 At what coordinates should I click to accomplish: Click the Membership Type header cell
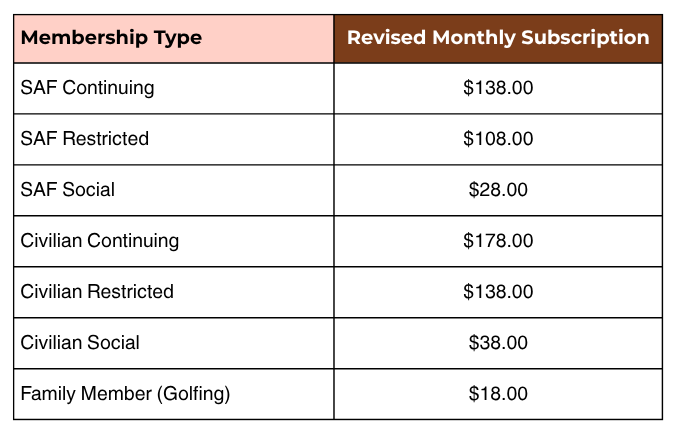point(173,39)
